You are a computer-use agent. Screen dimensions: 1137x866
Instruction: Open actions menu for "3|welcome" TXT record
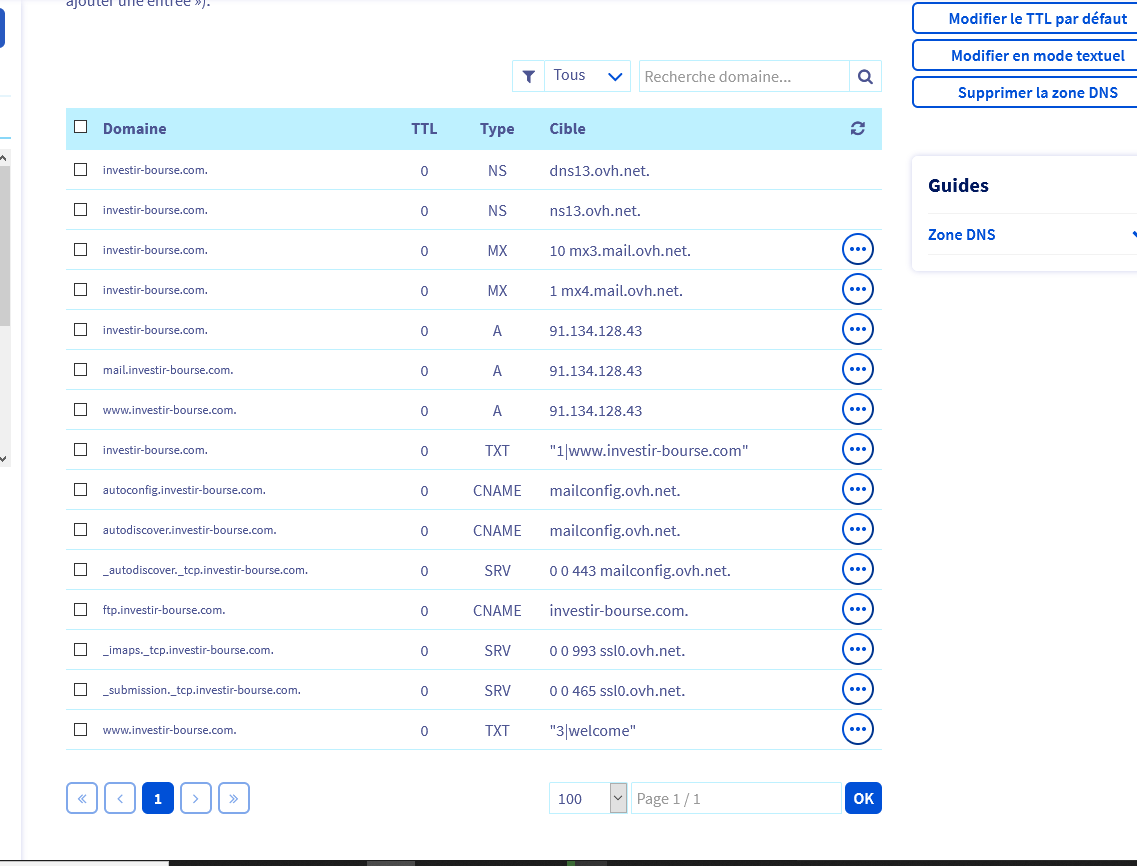coord(857,730)
